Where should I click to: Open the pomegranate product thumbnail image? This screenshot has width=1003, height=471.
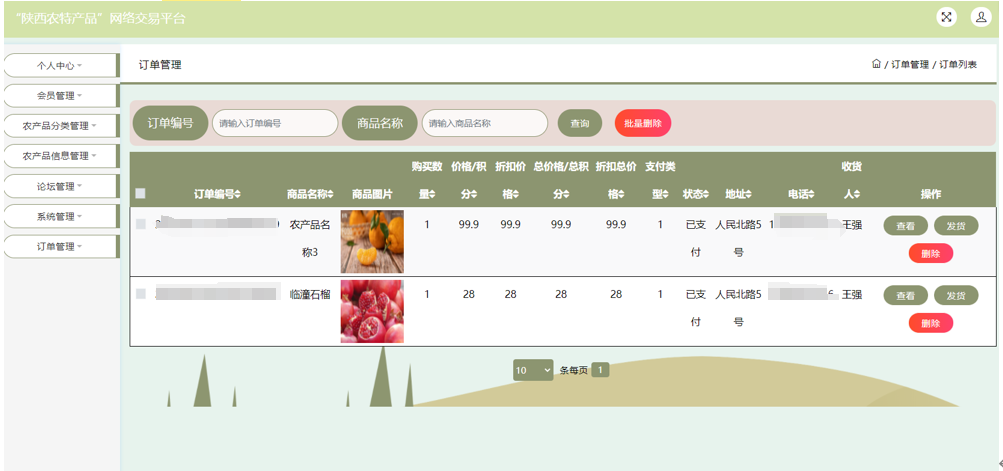372,311
